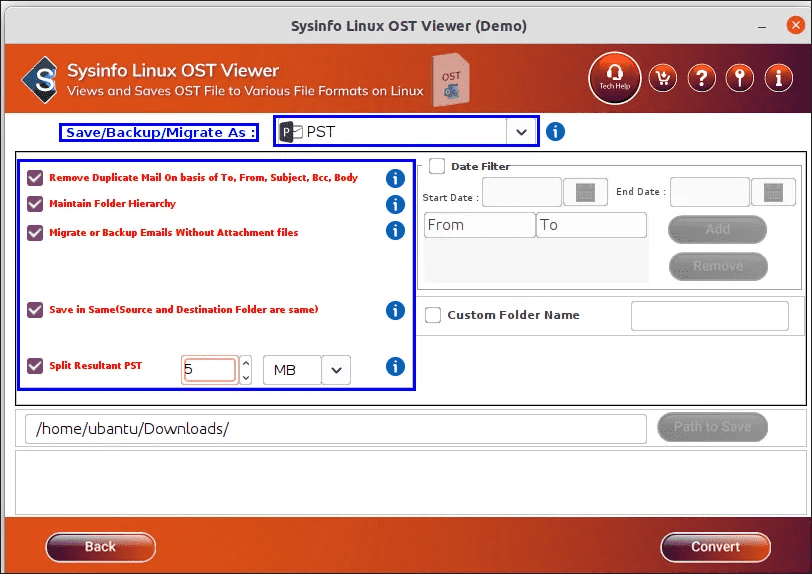Toggle Save in Same folder checkbox
Image resolution: width=812 pixels, height=574 pixels.
[35, 310]
